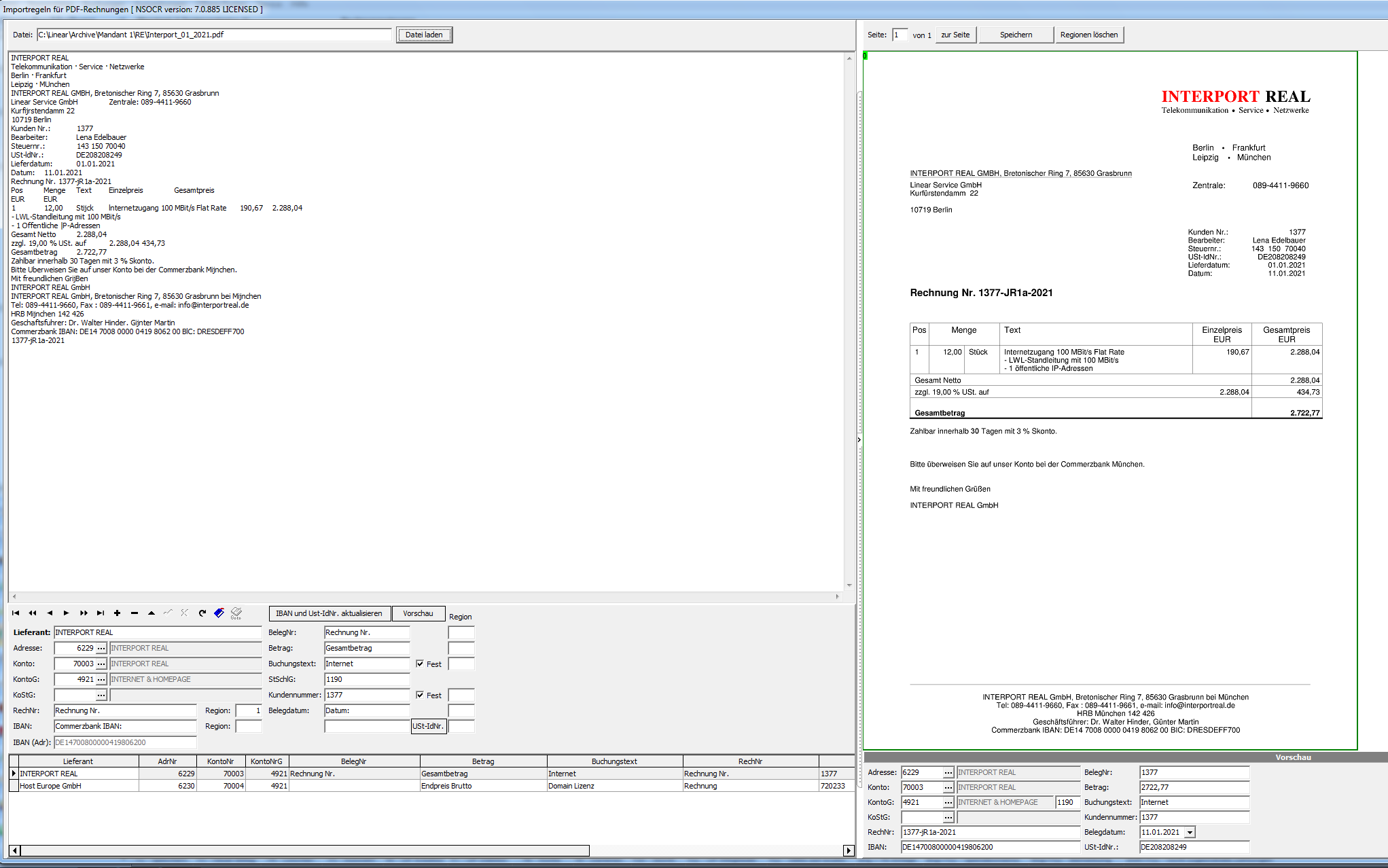Delete the current record with the minus icon

(135, 613)
